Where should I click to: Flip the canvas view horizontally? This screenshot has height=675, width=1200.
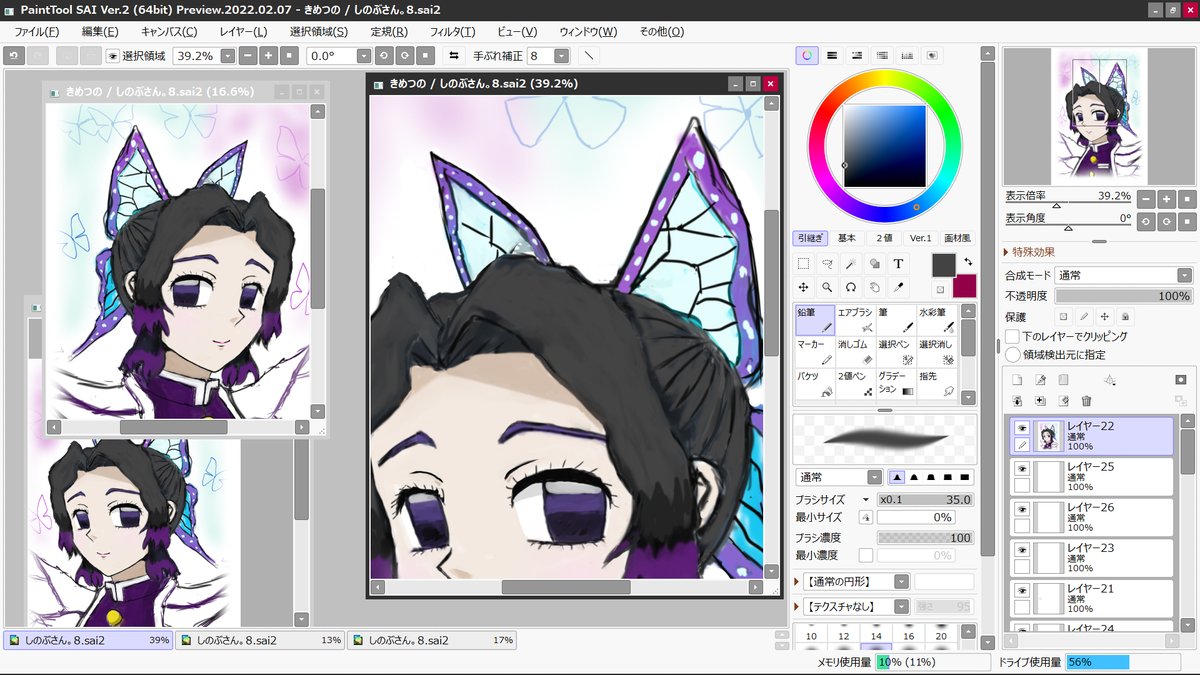click(x=454, y=56)
